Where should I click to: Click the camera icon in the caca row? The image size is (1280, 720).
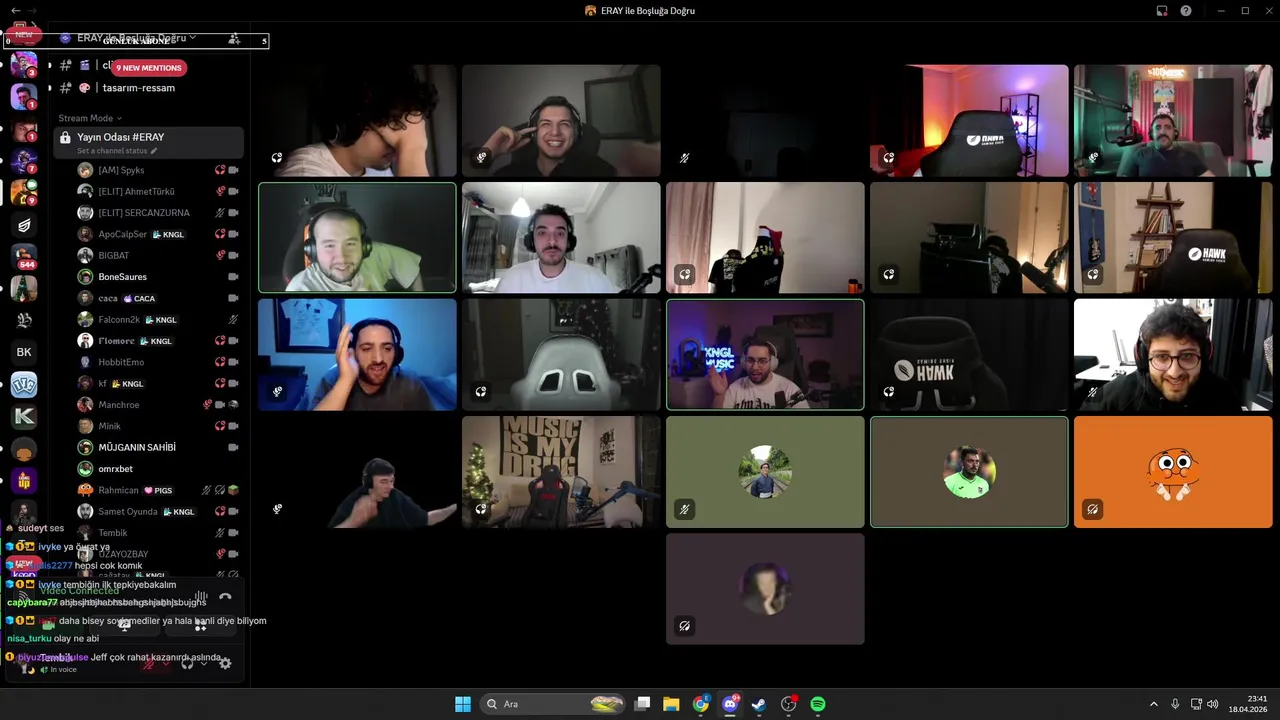[233, 298]
